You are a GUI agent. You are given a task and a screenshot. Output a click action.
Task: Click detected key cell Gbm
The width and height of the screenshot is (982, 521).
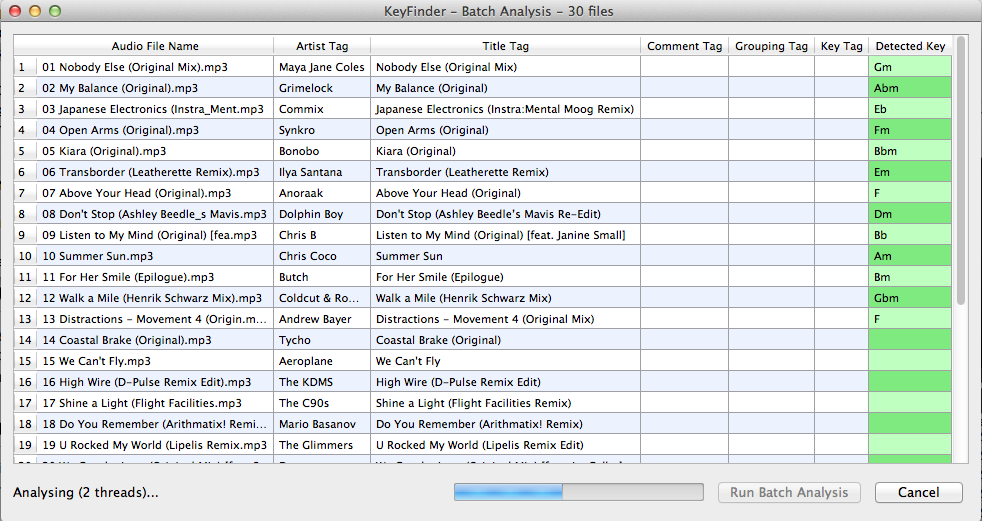coord(910,297)
